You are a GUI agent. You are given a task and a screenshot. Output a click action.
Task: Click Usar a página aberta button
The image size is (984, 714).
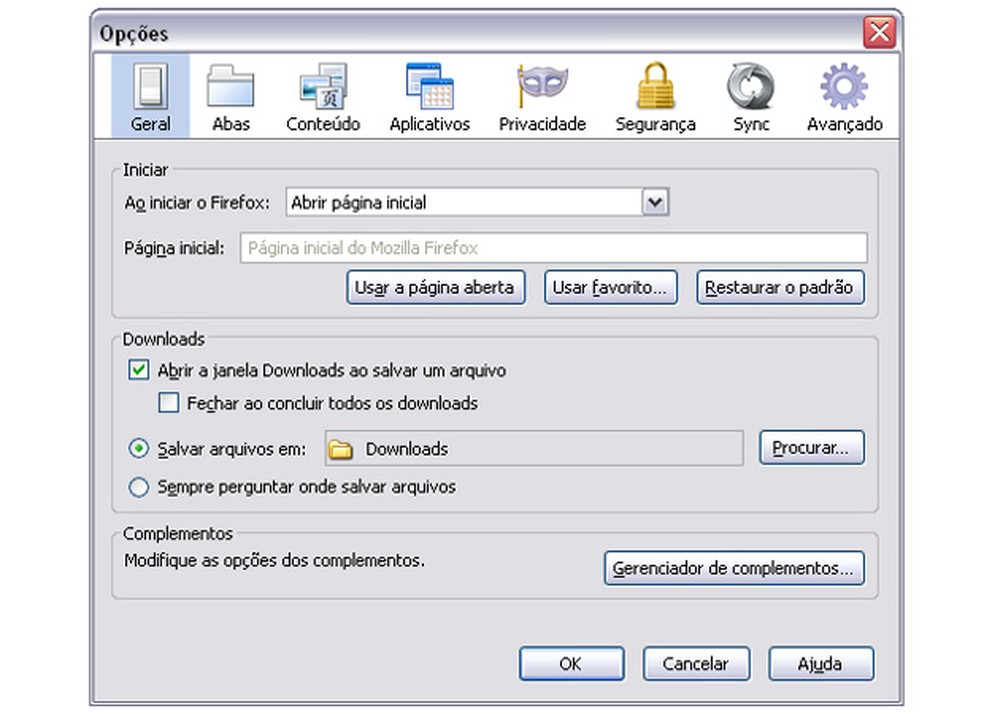click(x=436, y=287)
